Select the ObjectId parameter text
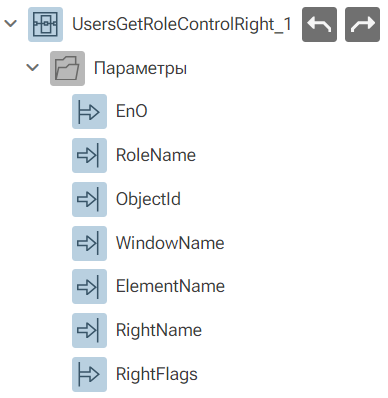The image size is (388, 398). pos(148,200)
